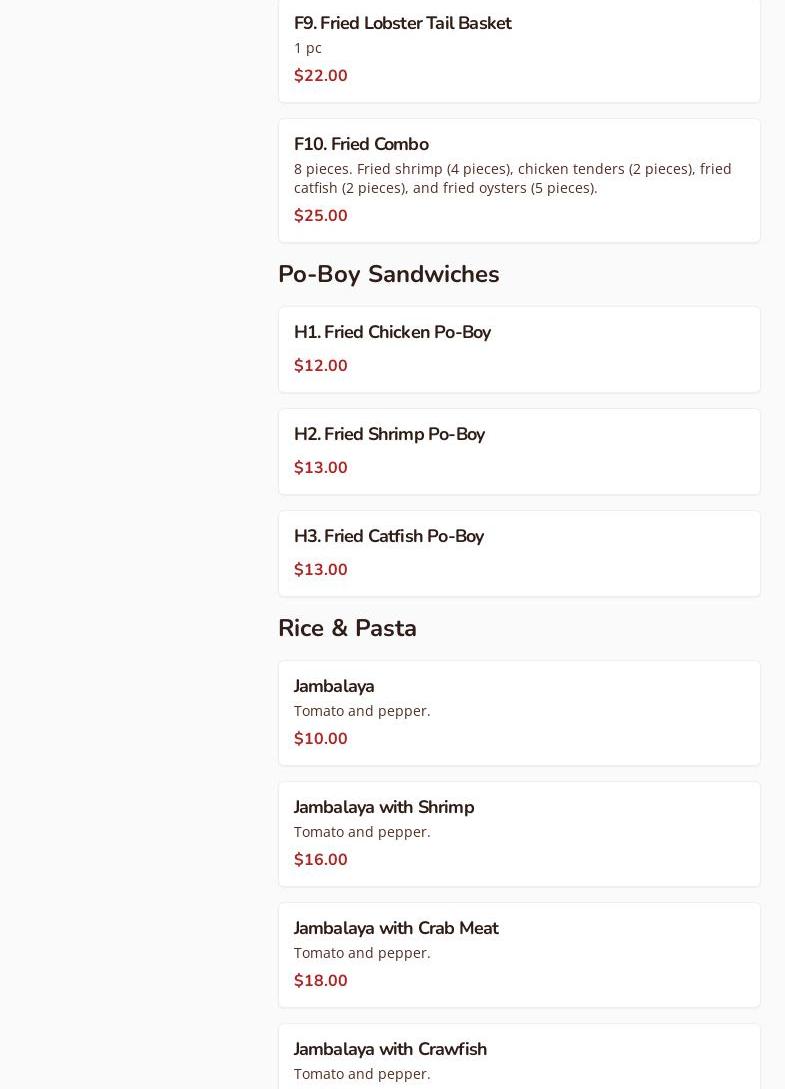Click the $22.00 lobster tail basket price
The image size is (785, 1089).
click(321, 76)
